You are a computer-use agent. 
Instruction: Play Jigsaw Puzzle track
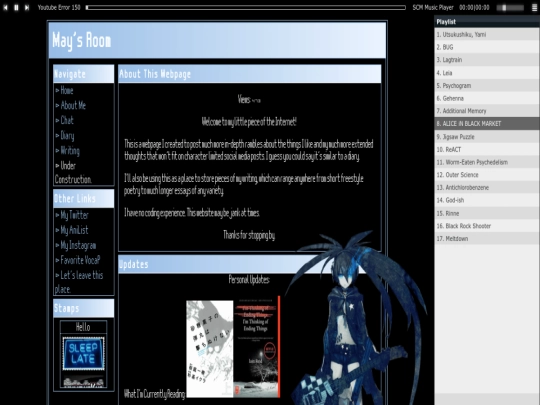[x=487, y=137]
